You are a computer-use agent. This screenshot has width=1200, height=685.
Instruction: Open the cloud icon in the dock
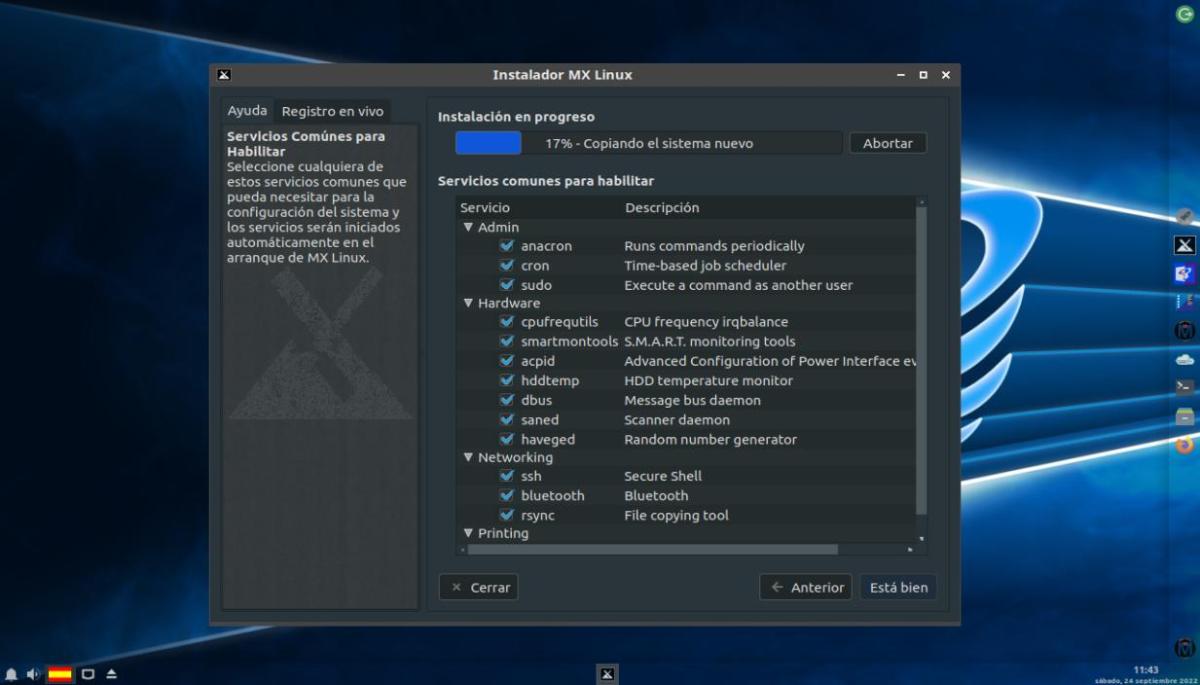(x=1184, y=358)
